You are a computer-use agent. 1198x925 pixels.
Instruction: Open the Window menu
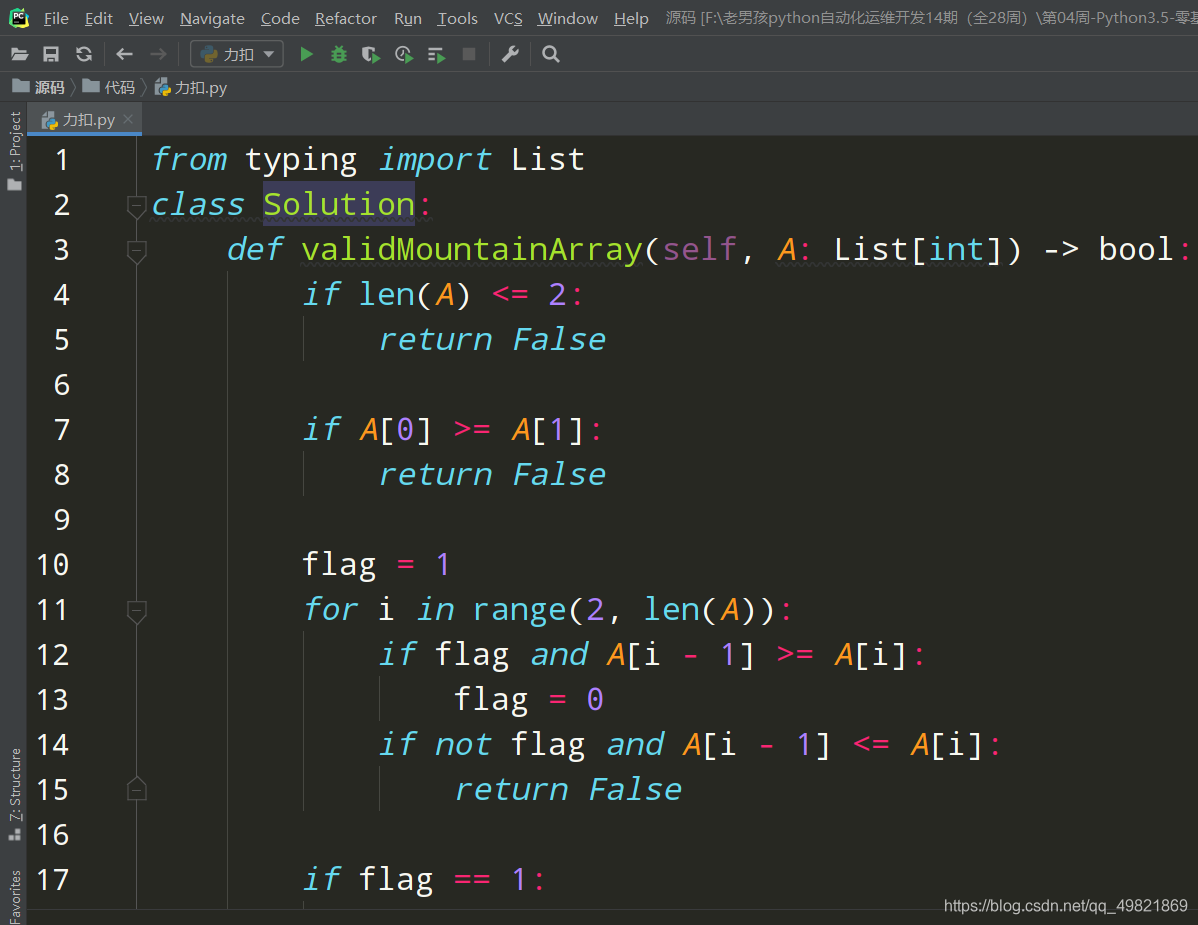(567, 18)
